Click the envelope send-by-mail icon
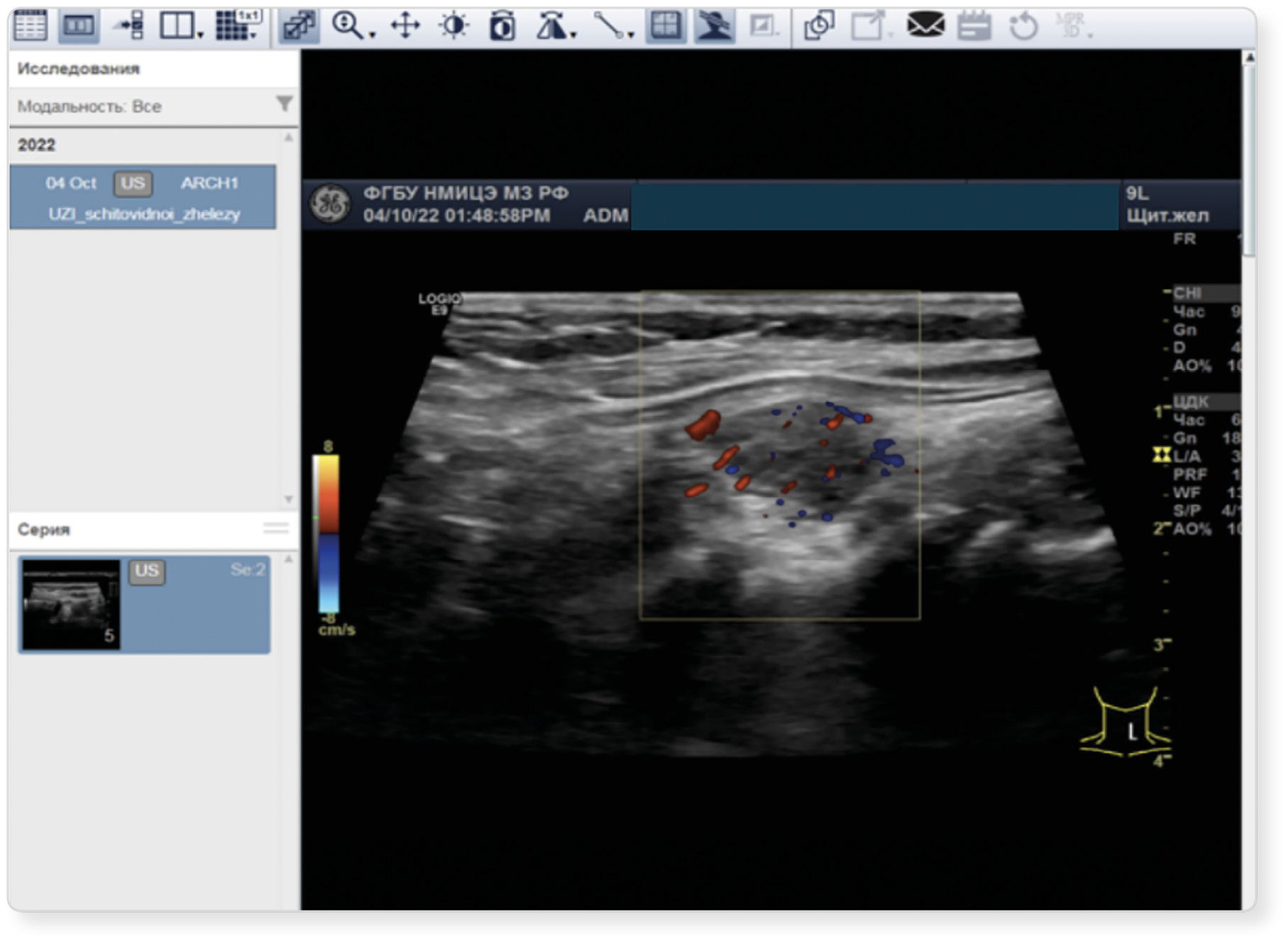 925,26
